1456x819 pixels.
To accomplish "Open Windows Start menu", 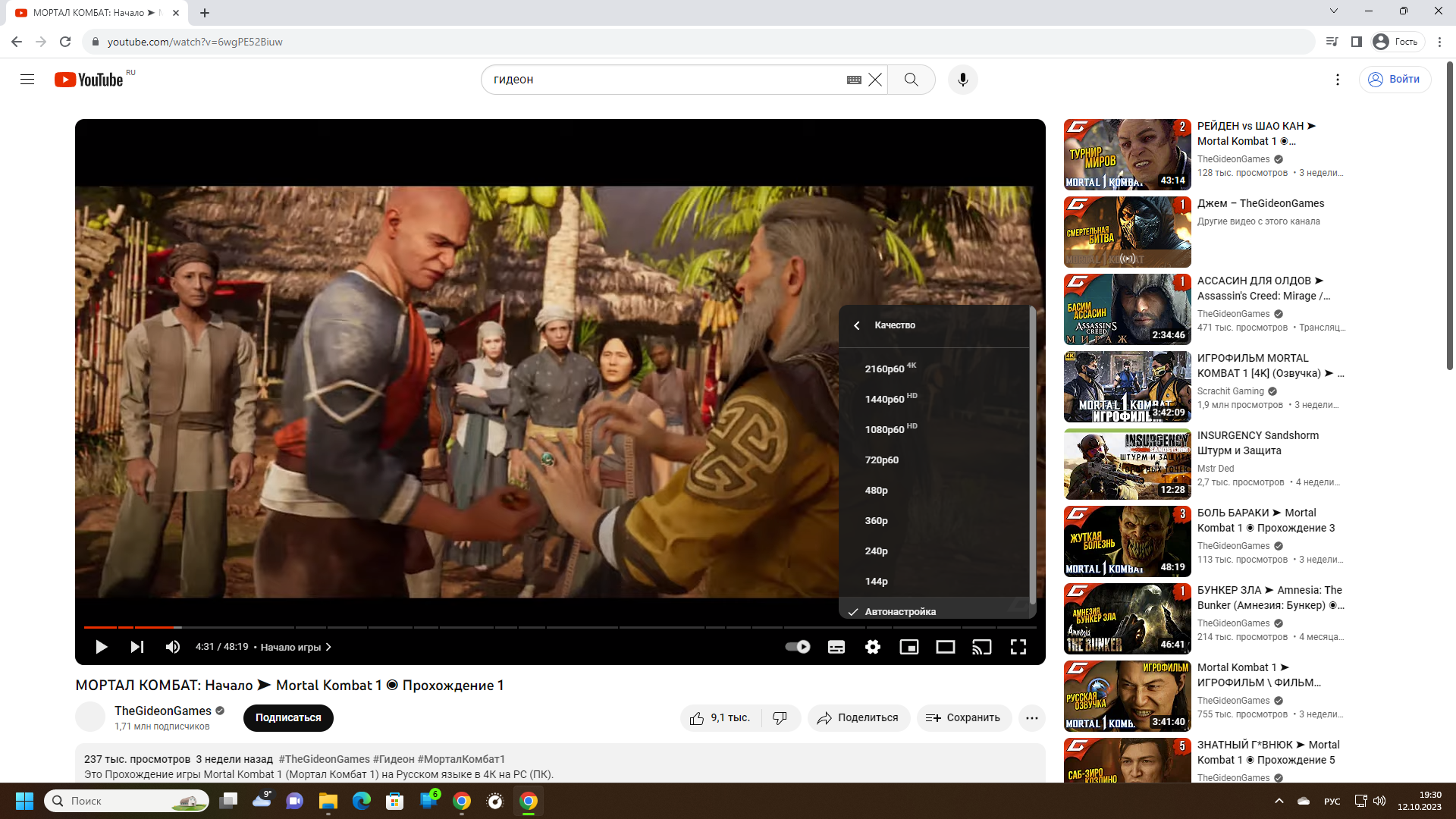I will [24, 801].
